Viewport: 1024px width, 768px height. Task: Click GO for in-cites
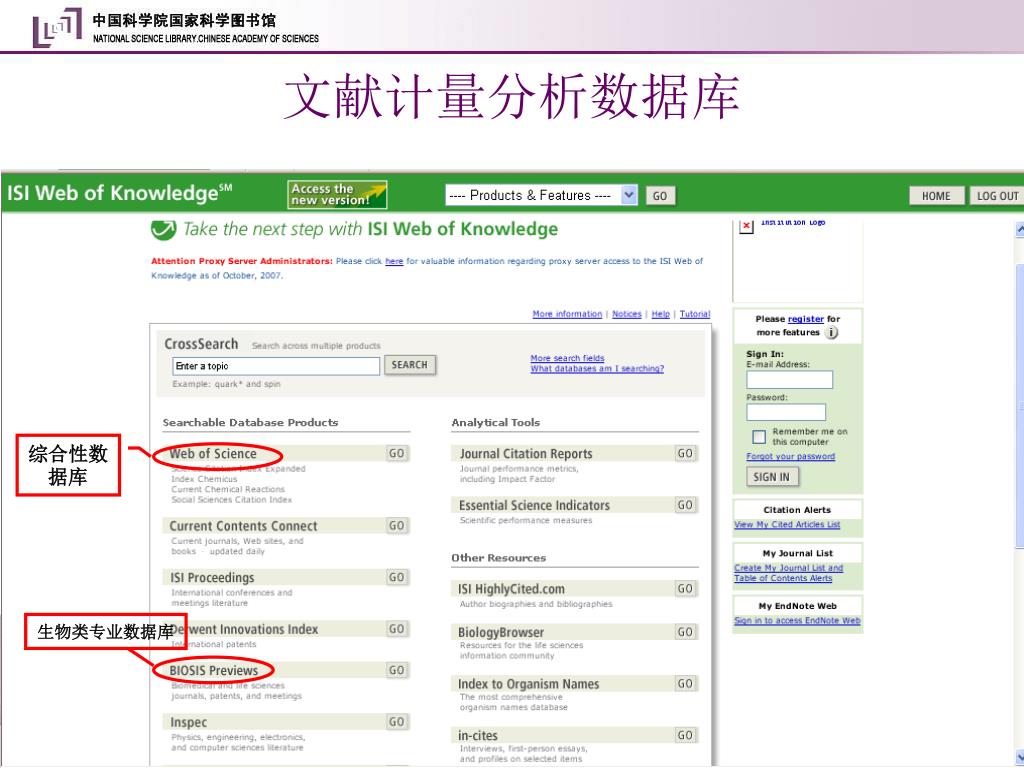point(685,735)
